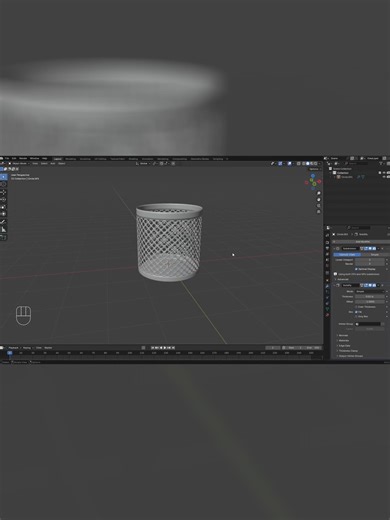Image resolution: width=390 pixels, height=520 pixels.
Task: Open the File menu
Action: point(7,158)
